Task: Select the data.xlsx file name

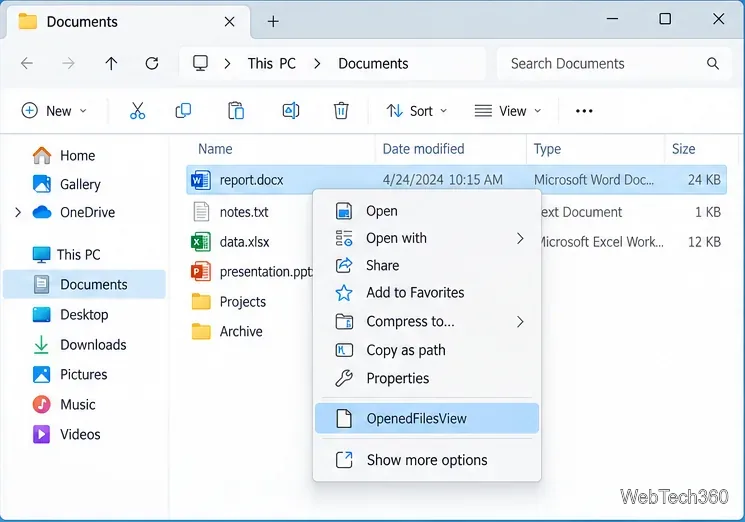Action: pos(244,242)
